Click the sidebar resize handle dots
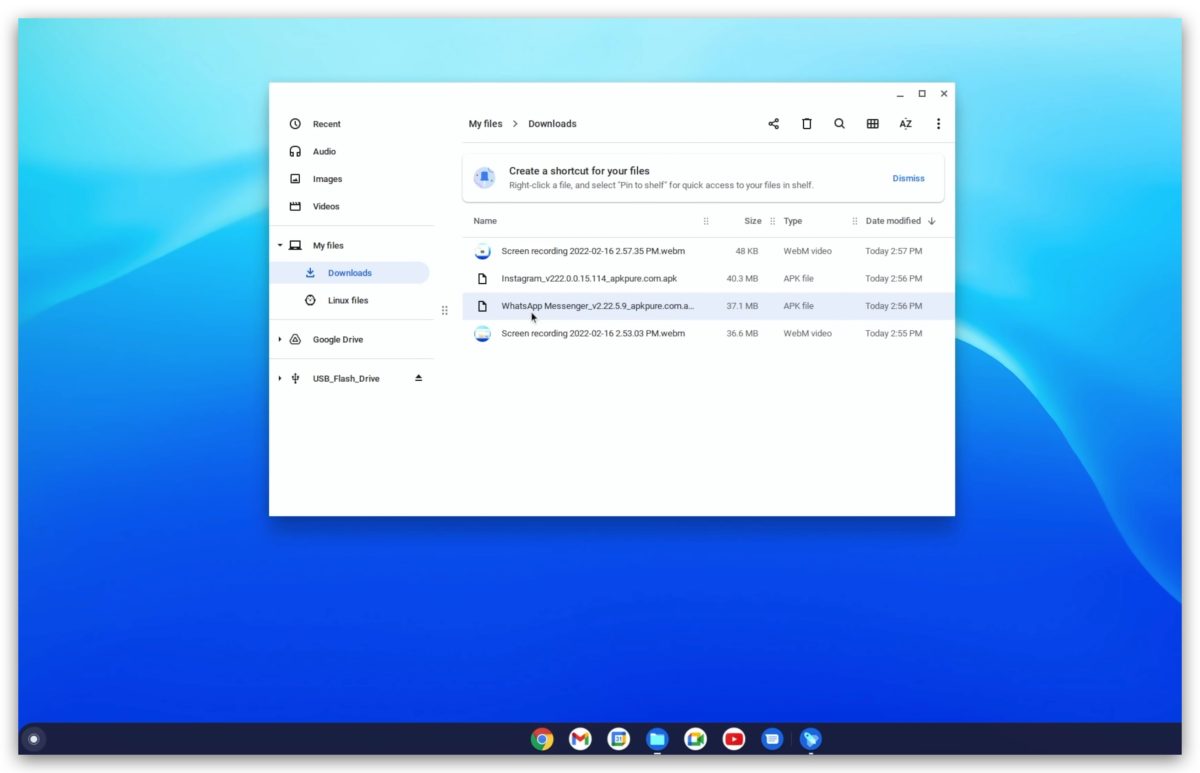The width and height of the screenshot is (1200, 773). click(x=444, y=311)
